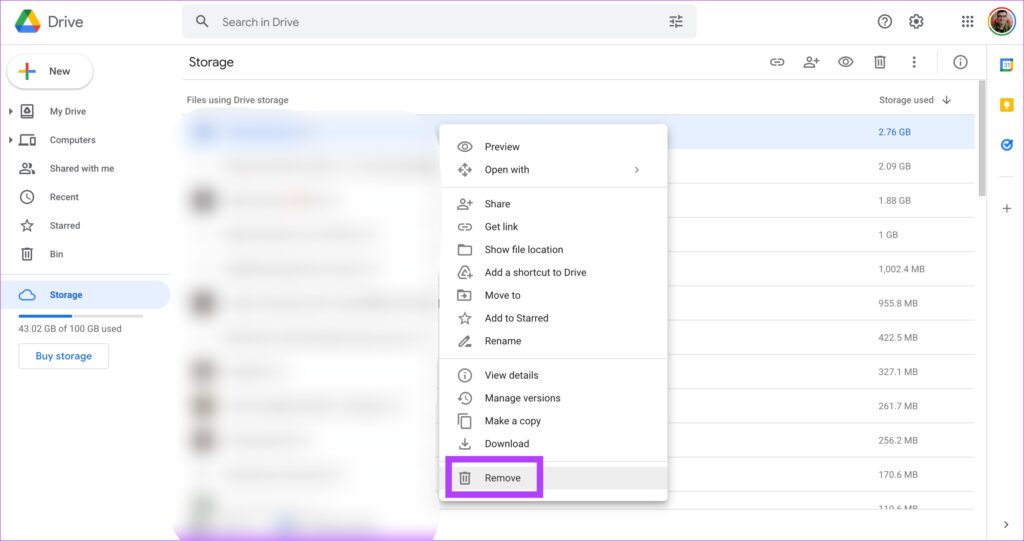This screenshot has height=541, width=1024.
Task: Open Google Keep in side panel
Action: pyautogui.click(x=1006, y=105)
